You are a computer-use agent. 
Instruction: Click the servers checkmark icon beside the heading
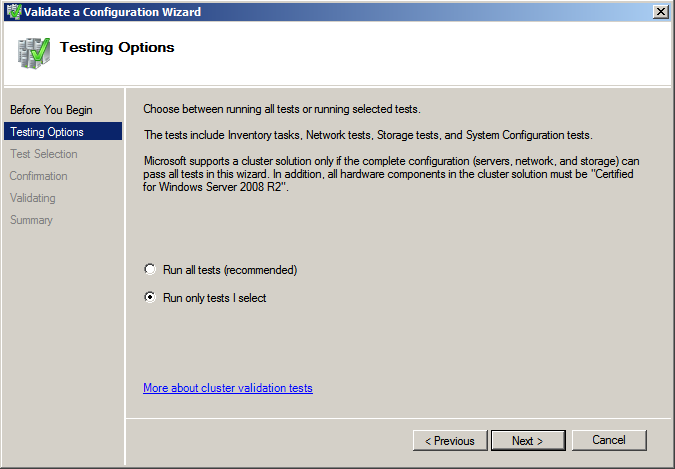tap(34, 53)
